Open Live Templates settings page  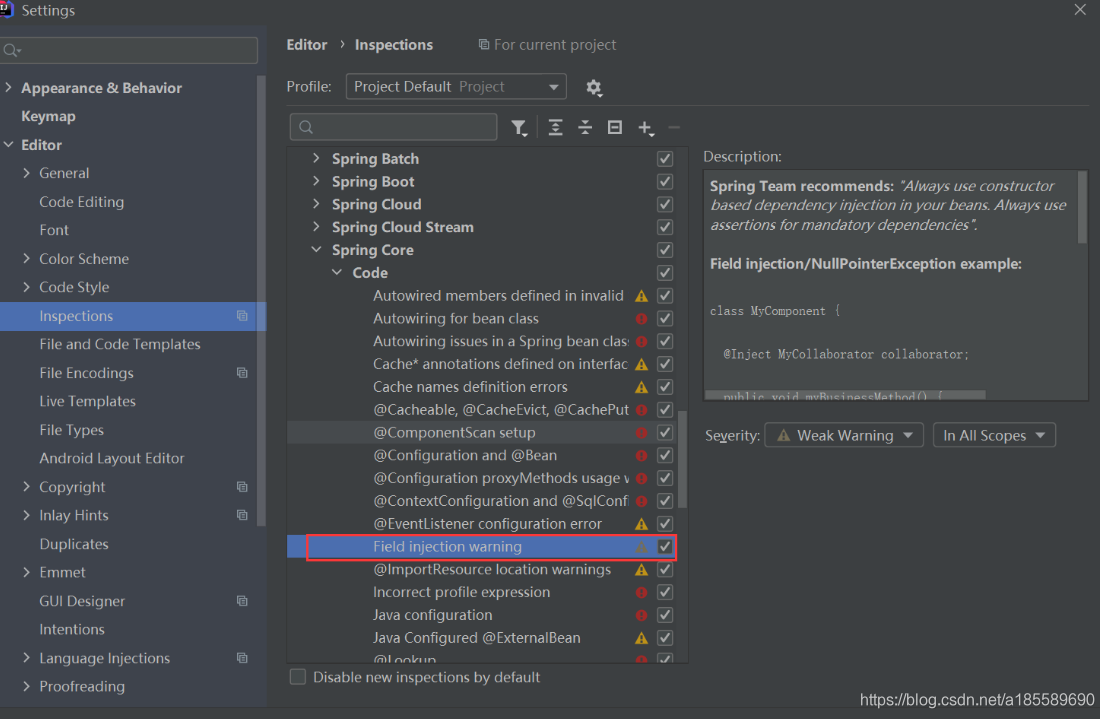pyautogui.click(x=87, y=401)
